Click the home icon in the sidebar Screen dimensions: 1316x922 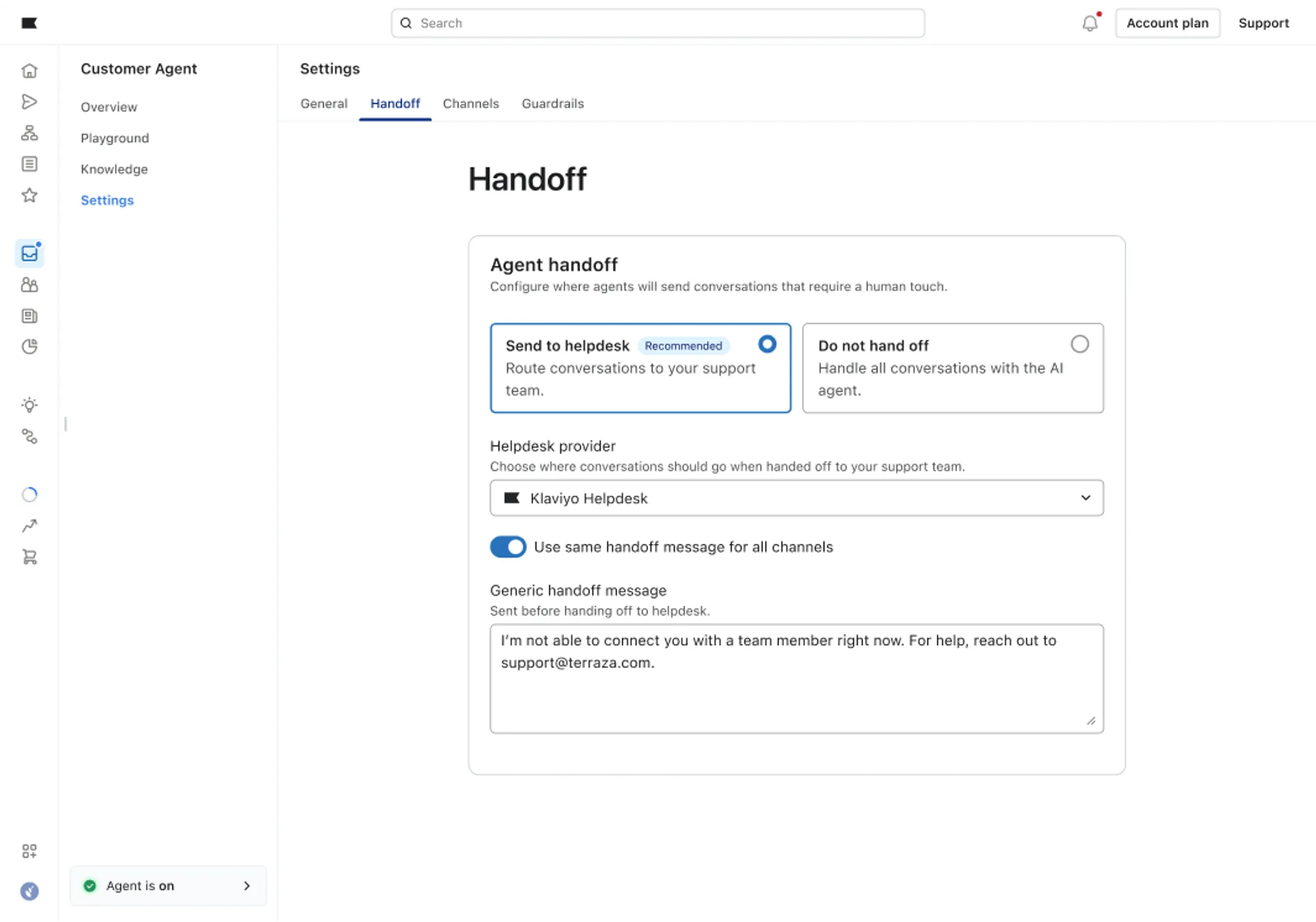(29, 71)
